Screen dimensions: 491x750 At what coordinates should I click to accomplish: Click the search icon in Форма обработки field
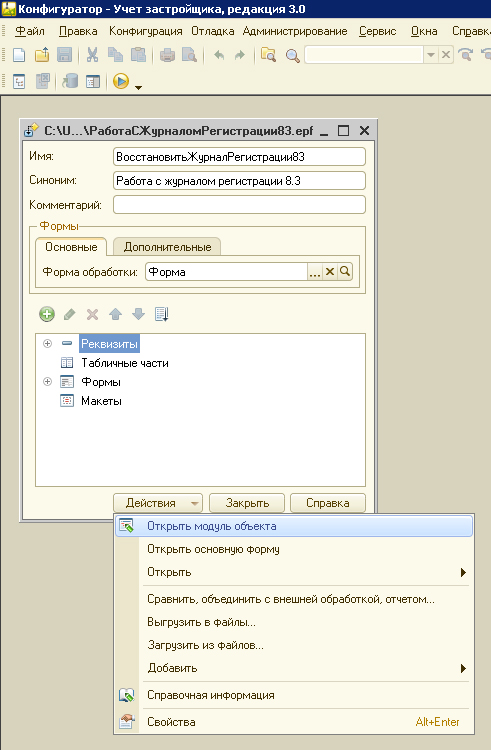[x=345, y=272]
